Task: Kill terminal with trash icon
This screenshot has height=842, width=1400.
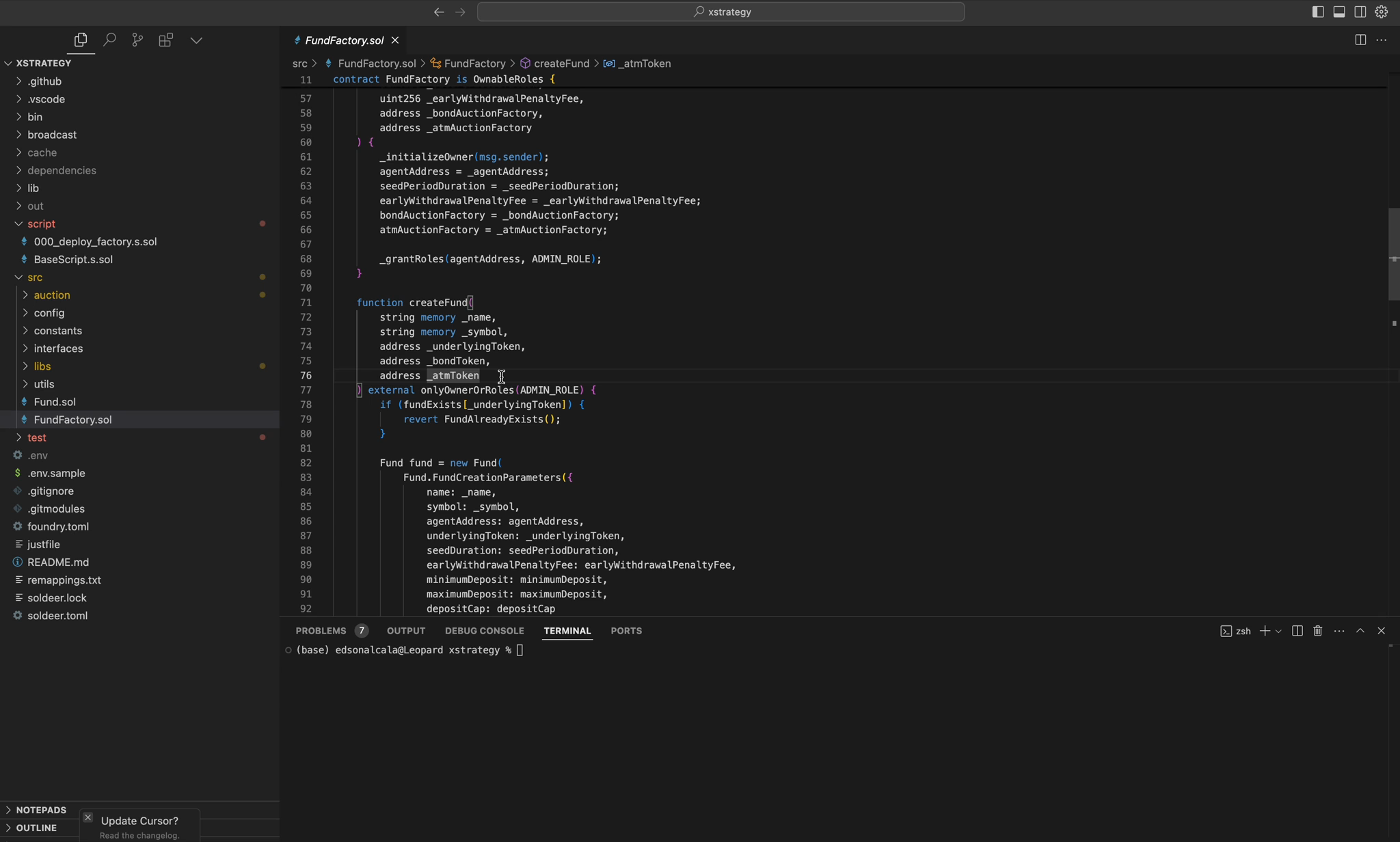Action: point(1318,631)
